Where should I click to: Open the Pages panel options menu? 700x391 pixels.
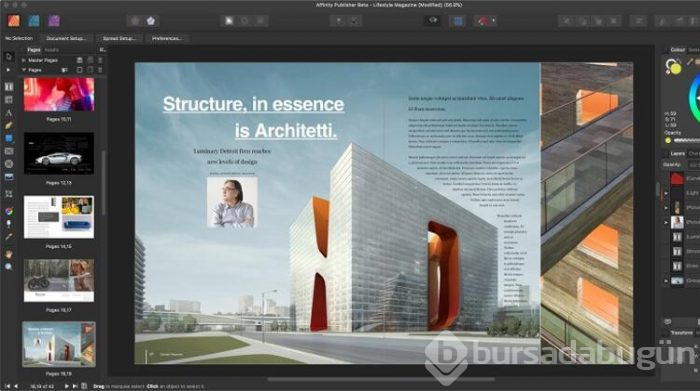(103, 50)
